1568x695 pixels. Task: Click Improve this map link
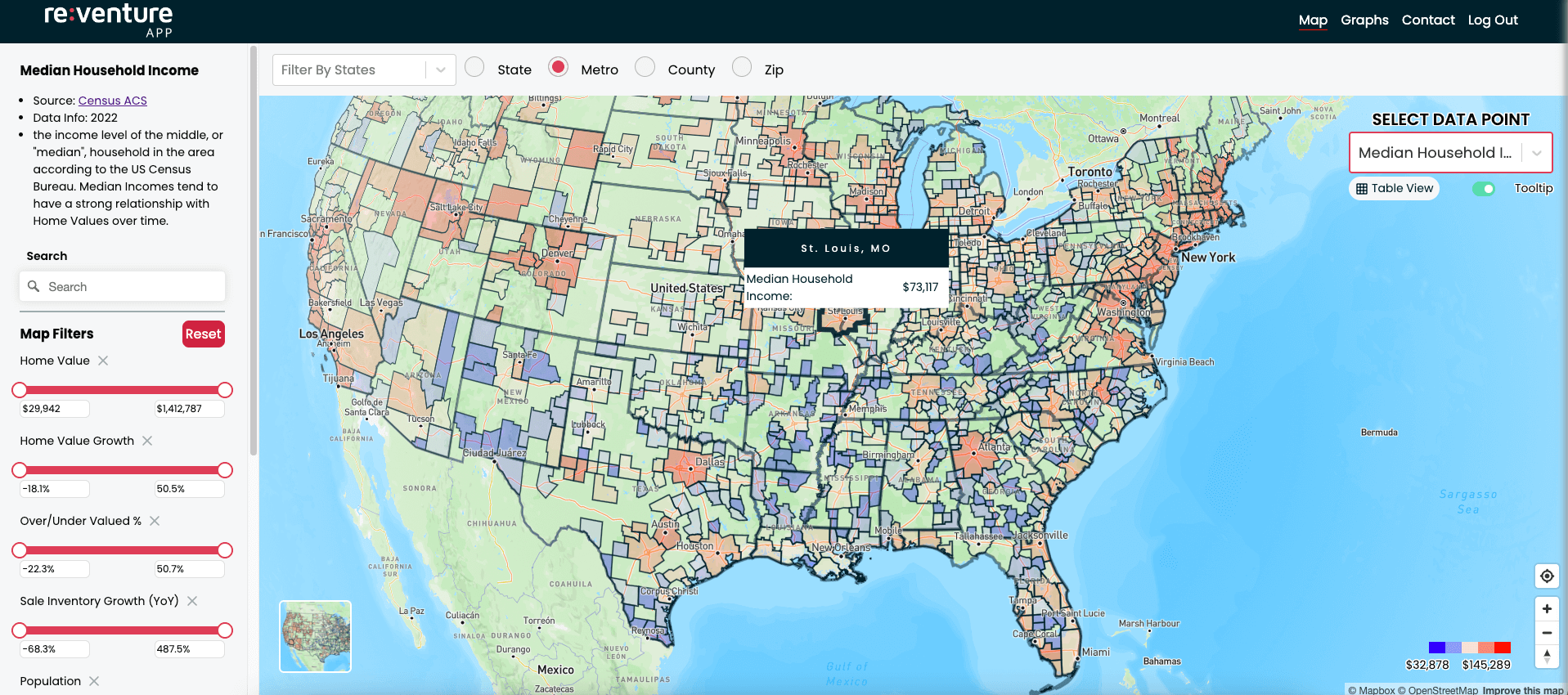tap(1522, 690)
